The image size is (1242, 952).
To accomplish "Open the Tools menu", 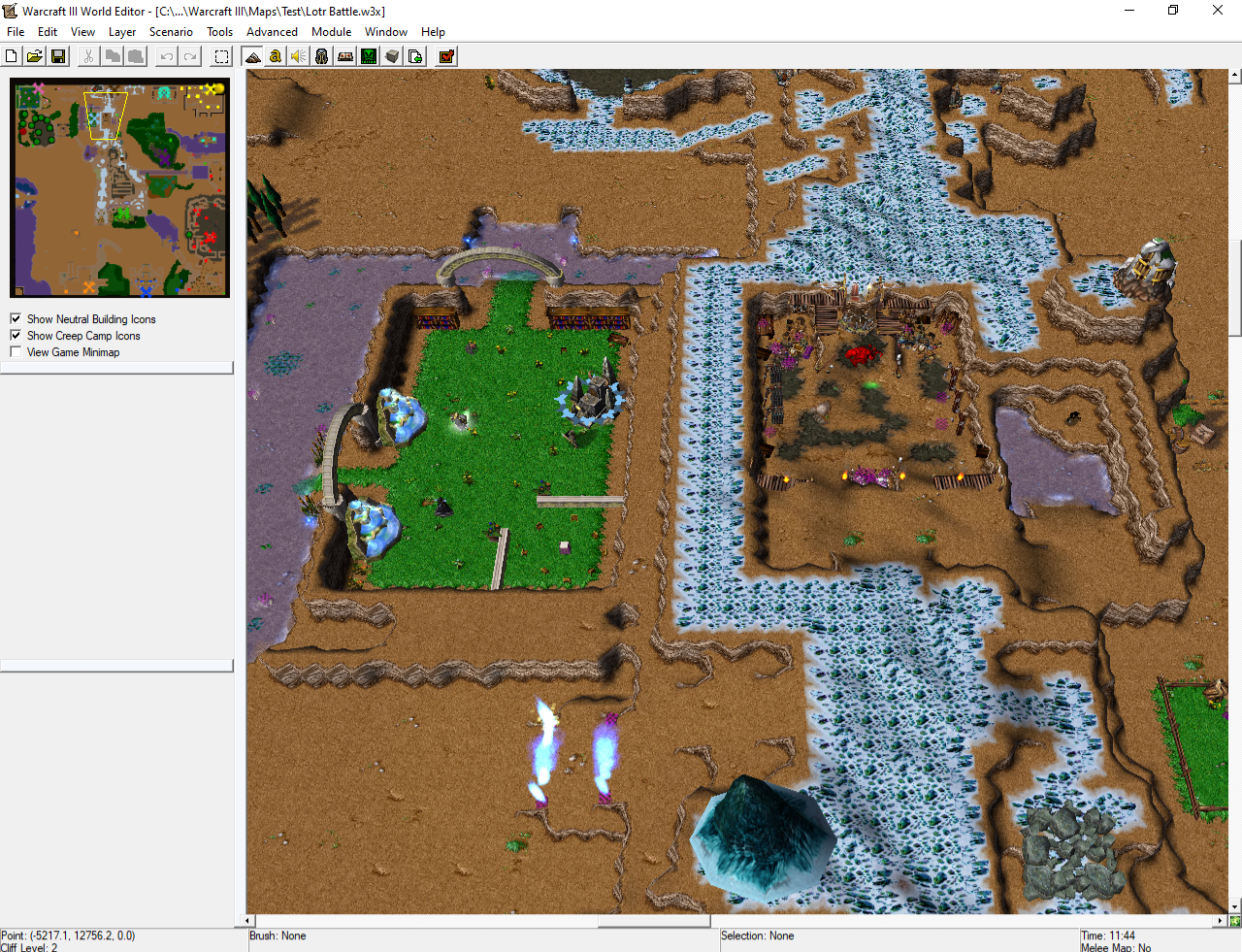I will 220,32.
